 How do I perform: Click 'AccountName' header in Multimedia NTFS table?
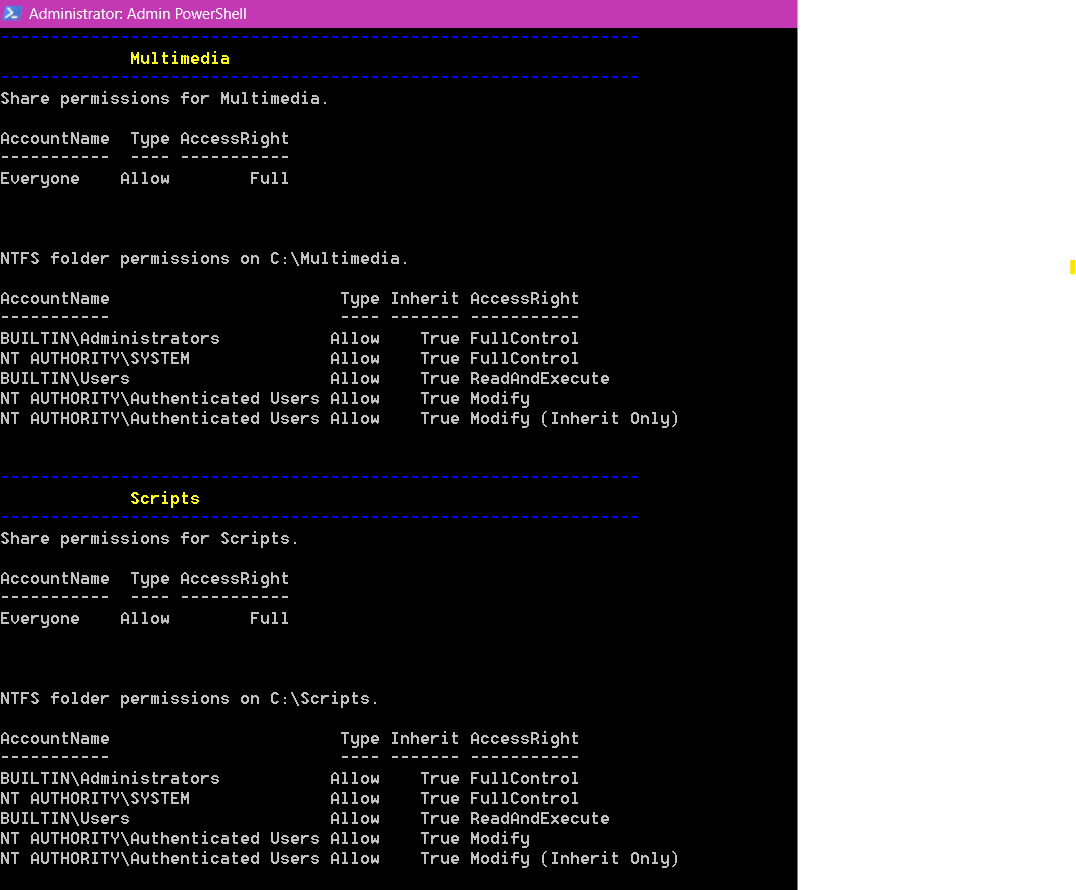55,298
